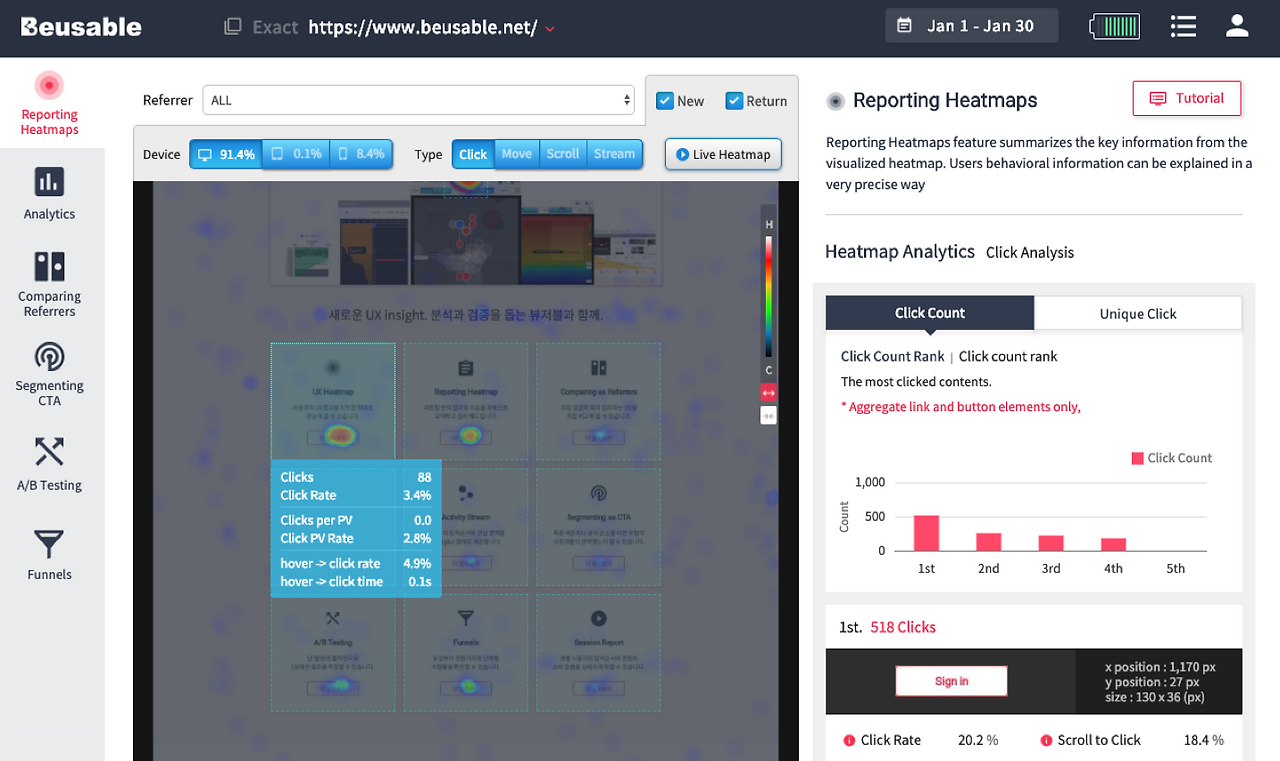Click the 3rd bar in the chart
Image resolution: width=1280 pixels, height=761 pixels.
tap(1051, 543)
